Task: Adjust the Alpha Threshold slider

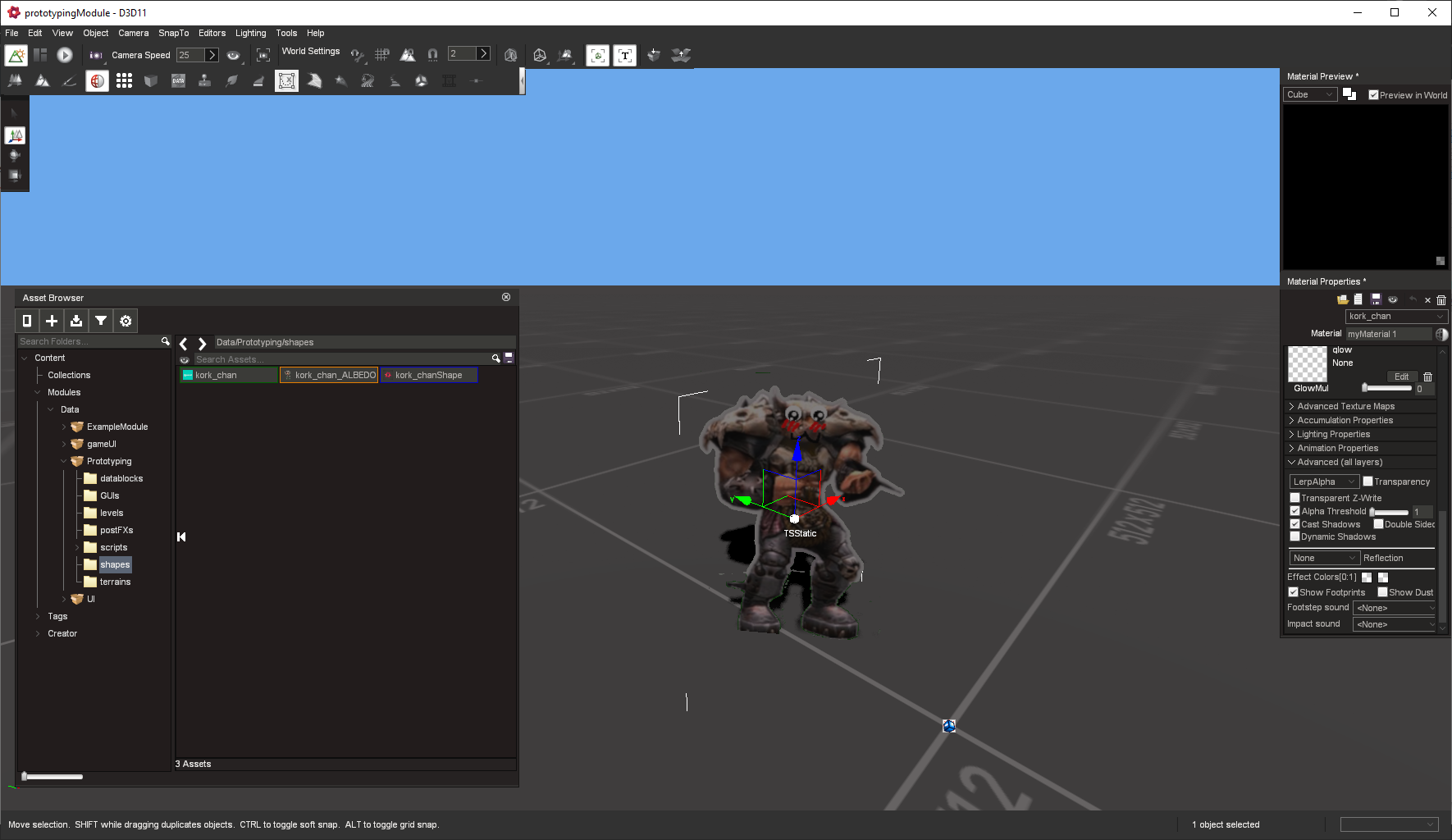Action: (1389, 512)
